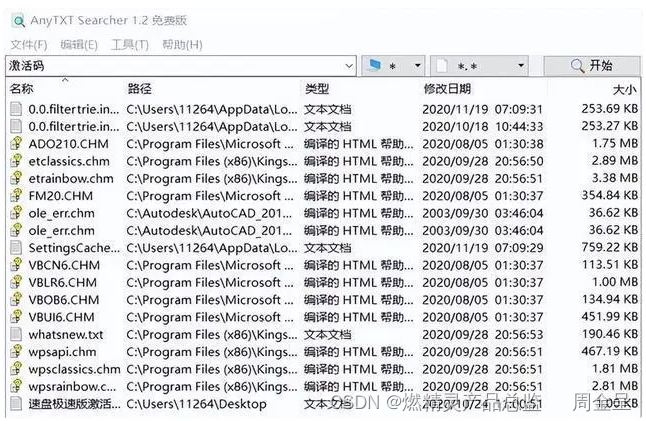Click the text file icon of the 253.69 KB filtertrie row
646x421 pixels.
(16, 109)
